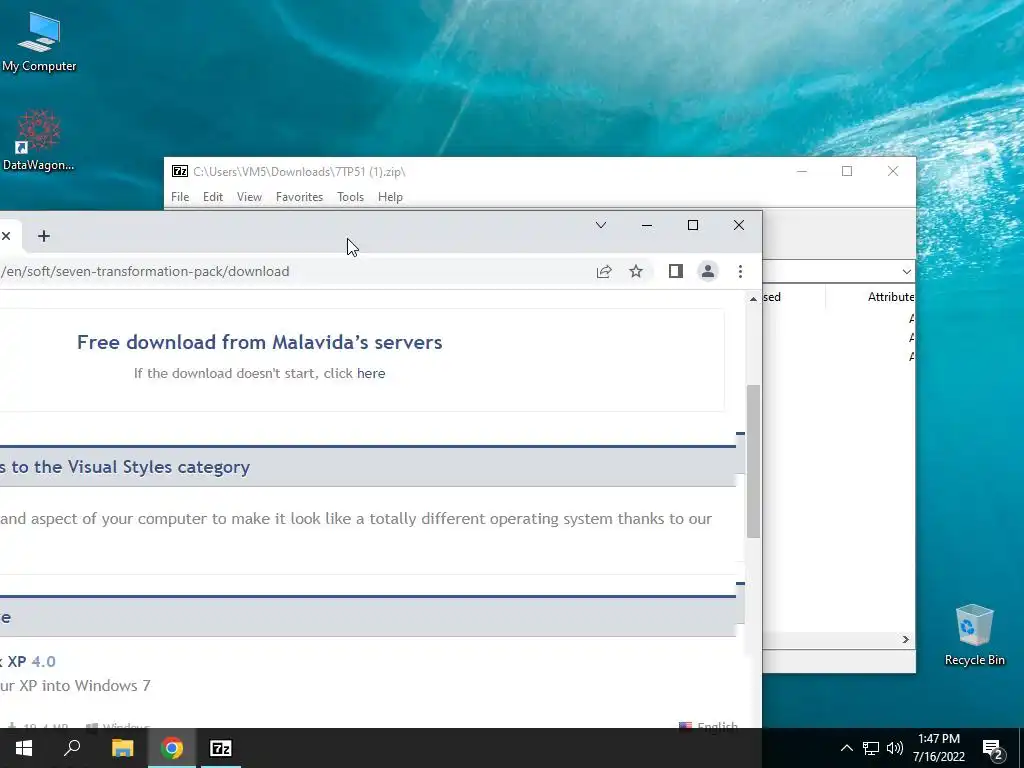Click the Chrome page scrollbar thumb
1024x768 pixels.
coord(753,462)
